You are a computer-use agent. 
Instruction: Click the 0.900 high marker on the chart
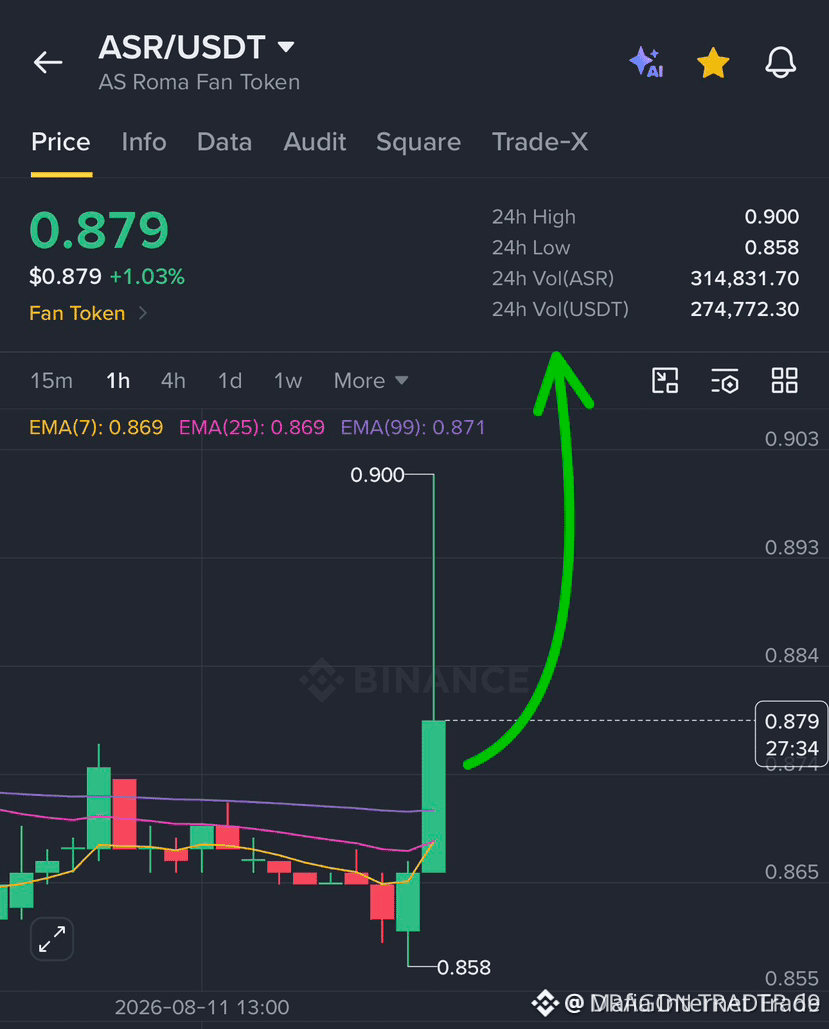[377, 474]
